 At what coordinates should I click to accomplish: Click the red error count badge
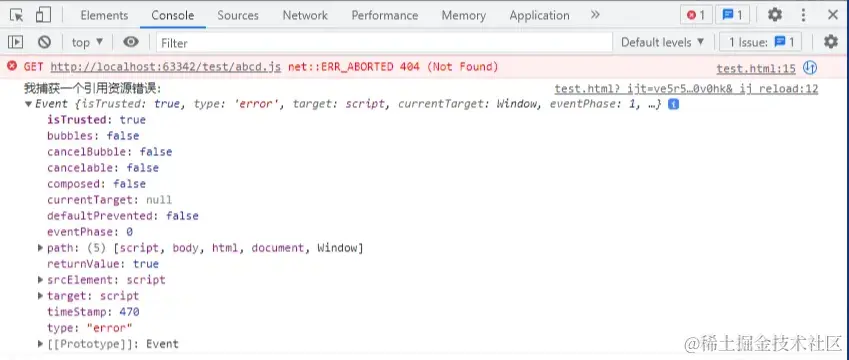pos(696,15)
